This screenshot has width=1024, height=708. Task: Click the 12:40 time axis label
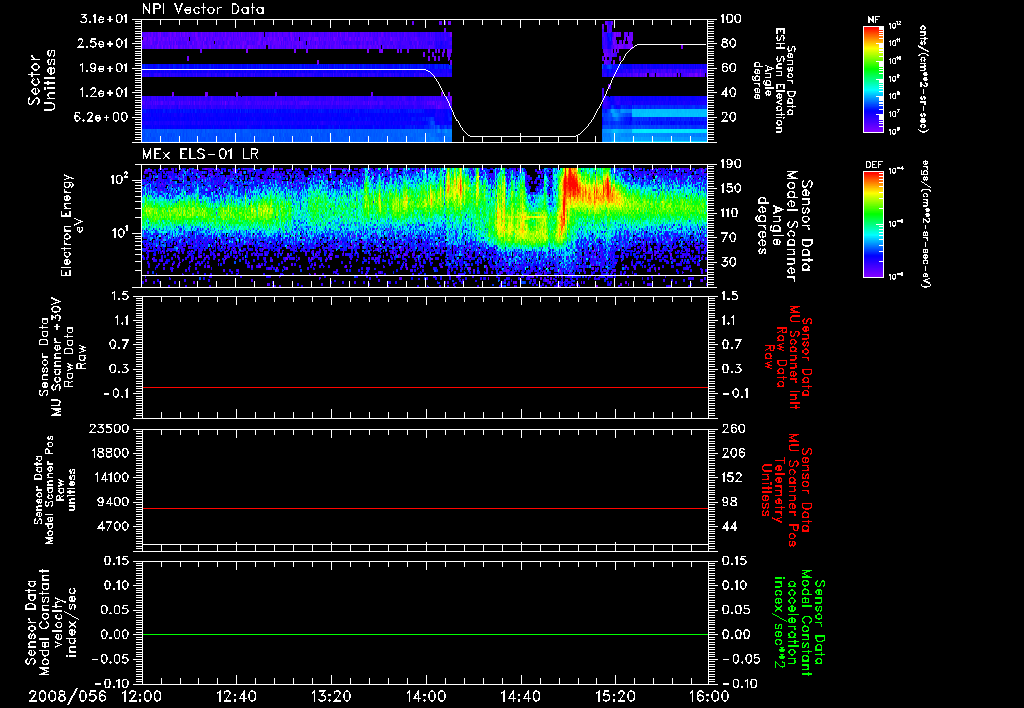pyautogui.click(x=237, y=696)
